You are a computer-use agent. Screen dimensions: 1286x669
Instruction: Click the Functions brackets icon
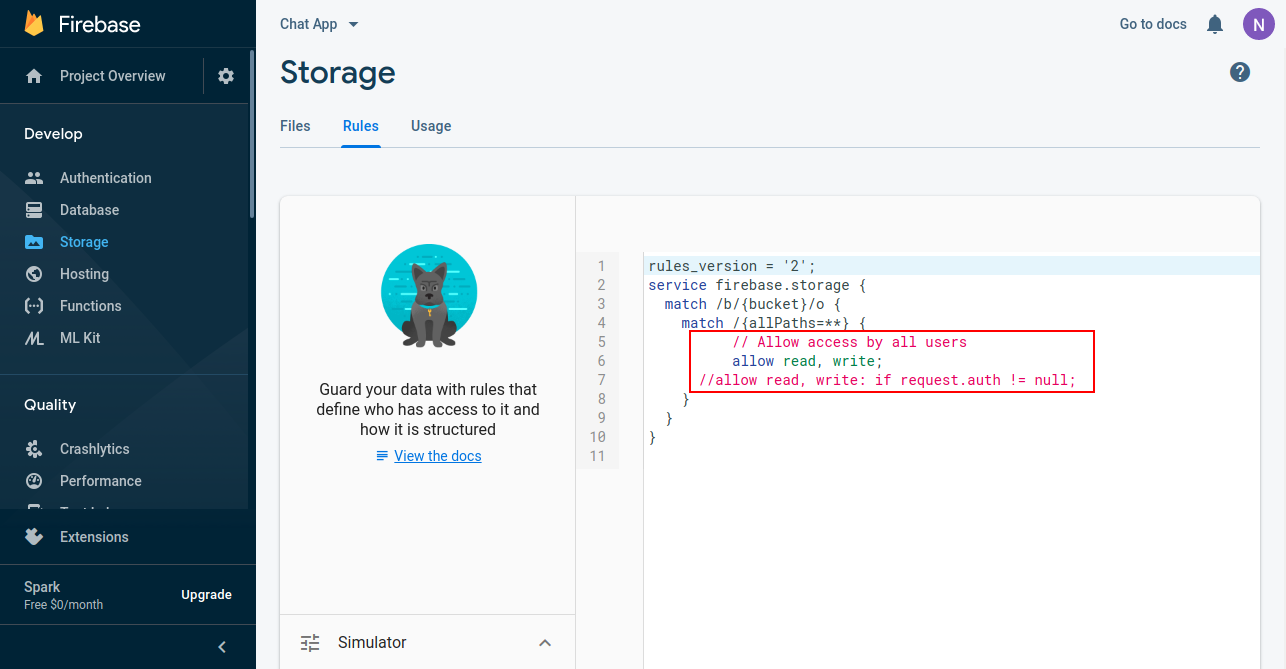coord(34,306)
